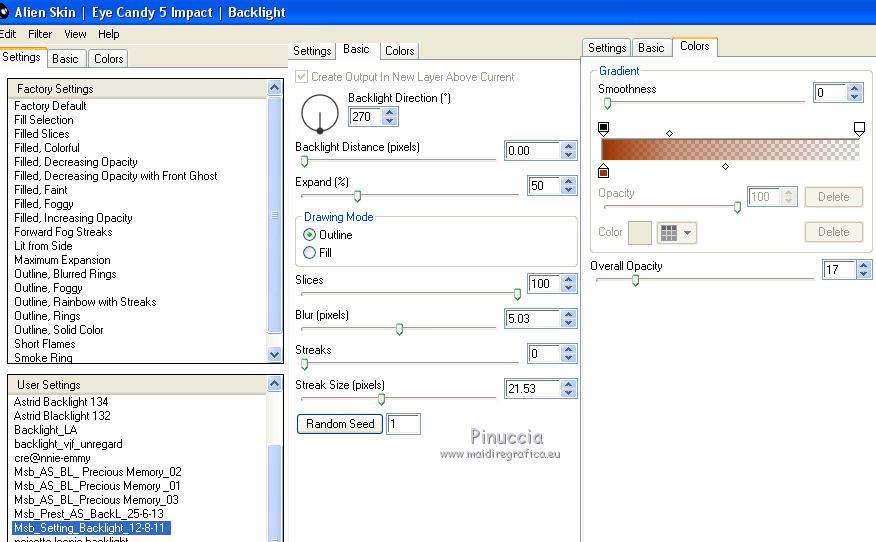
Task: Open the View menu
Action: (x=75, y=34)
